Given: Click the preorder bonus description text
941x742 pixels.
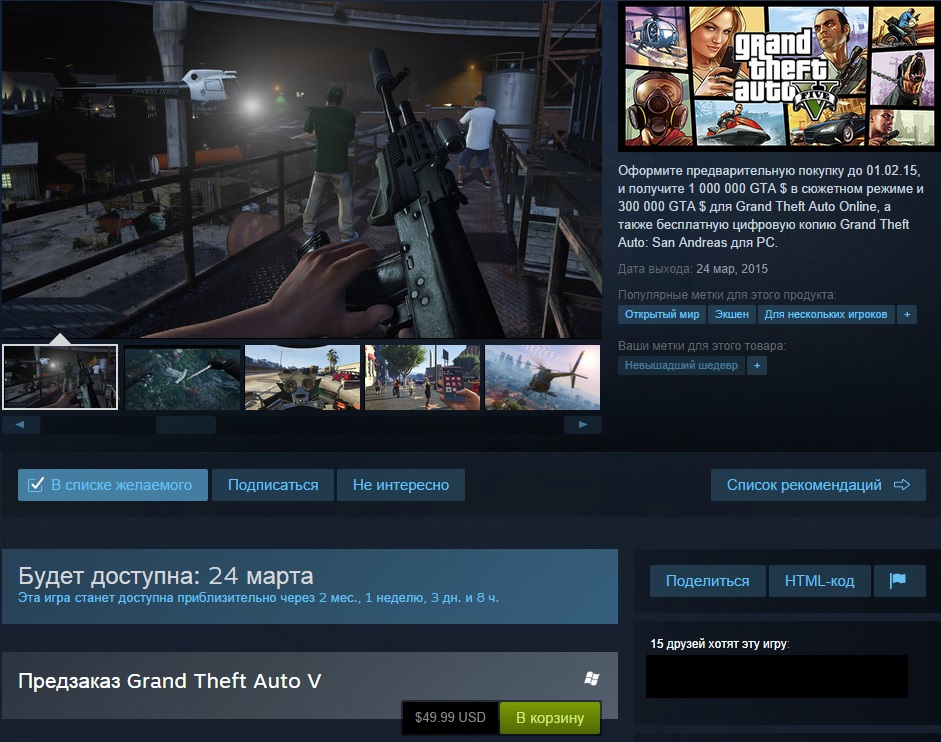Looking at the screenshot, I should coord(771,207).
